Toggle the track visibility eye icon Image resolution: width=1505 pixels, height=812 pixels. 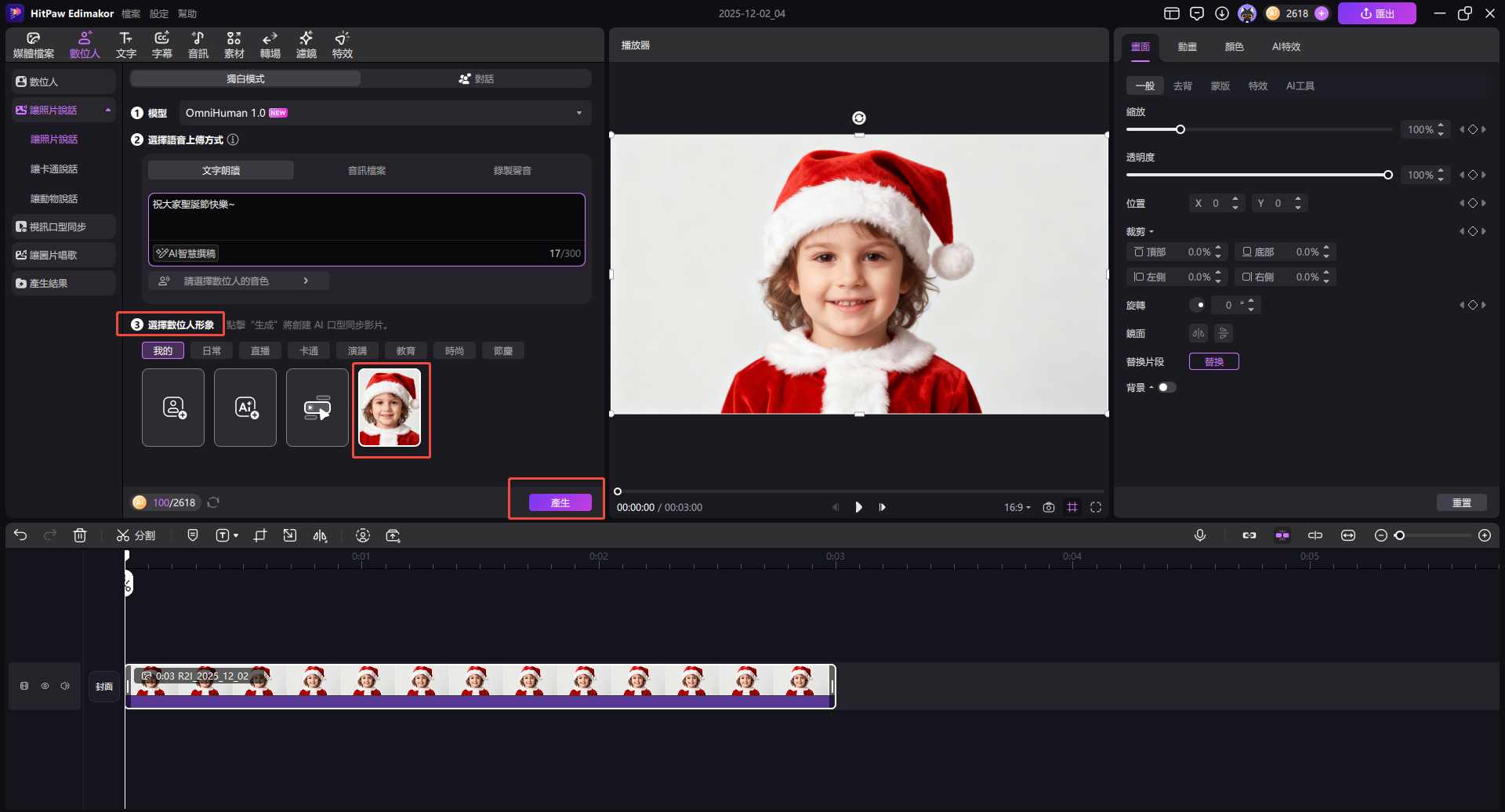click(45, 686)
